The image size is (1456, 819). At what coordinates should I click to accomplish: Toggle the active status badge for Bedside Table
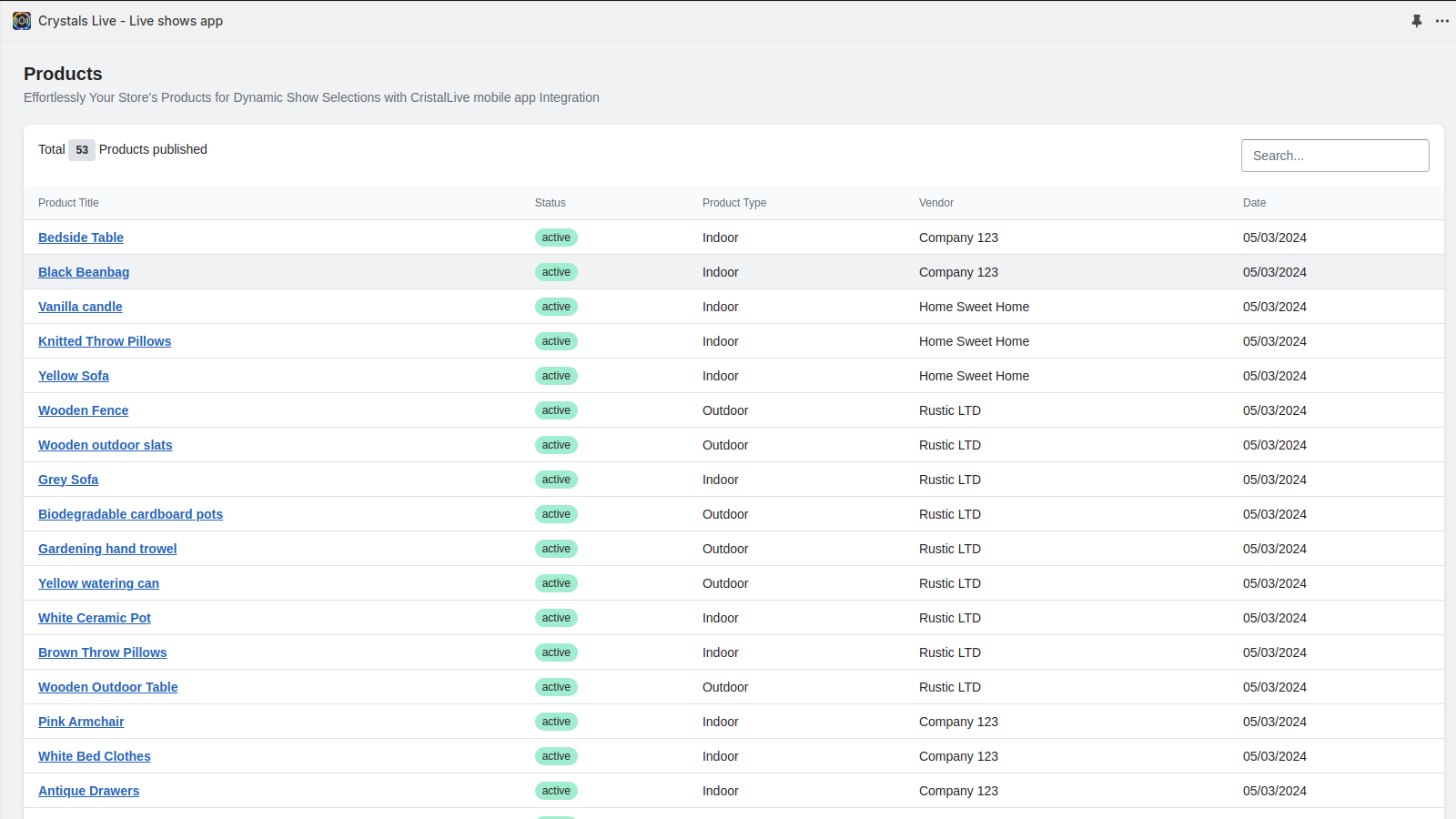[x=556, y=238]
